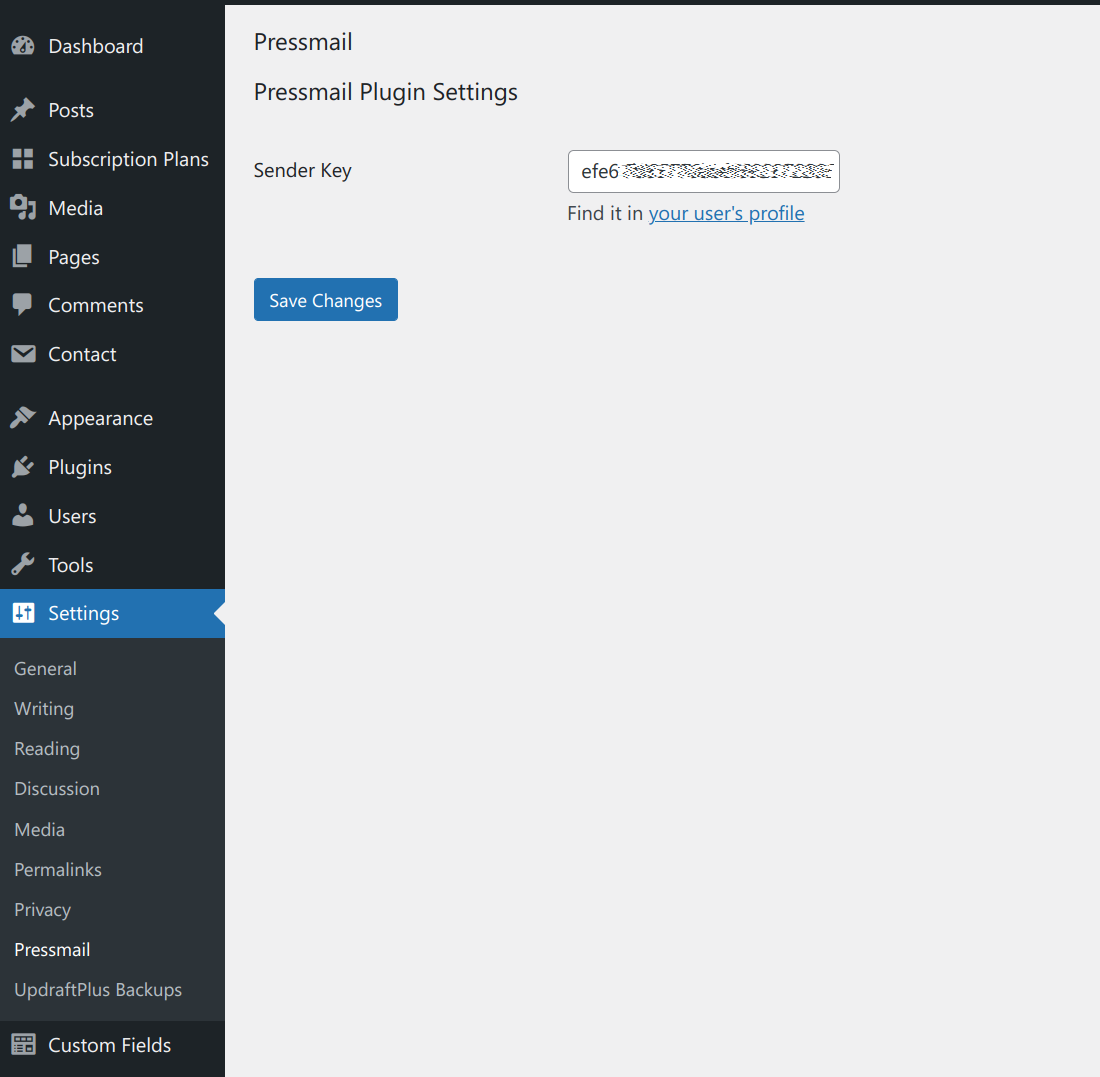Image resolution: width=1100 pixels, height=1077 pixels.
Task: Click the "Pressmail" page title
Action: coord(303,42)
